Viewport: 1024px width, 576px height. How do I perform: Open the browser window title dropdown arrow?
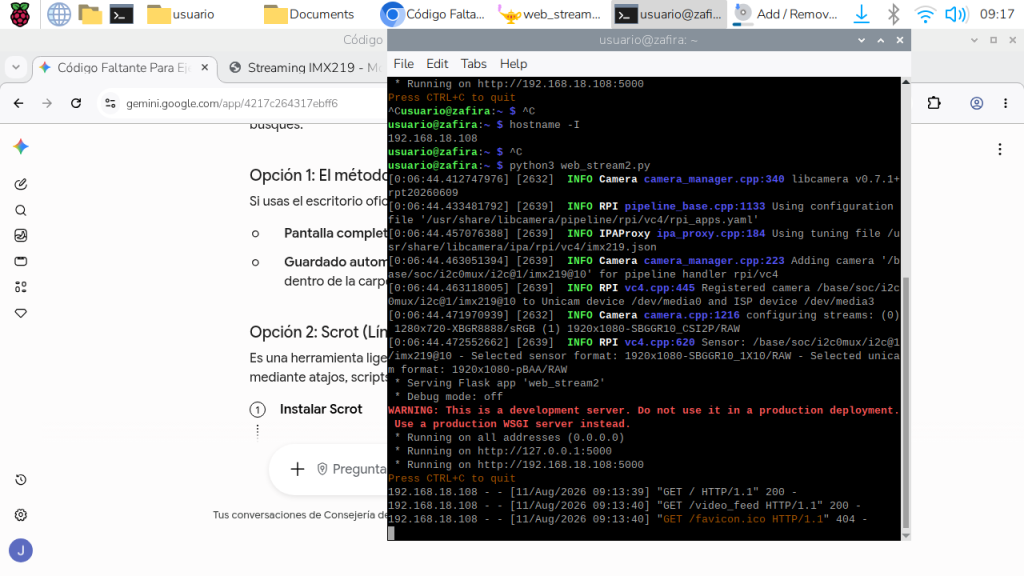(974, 40)
